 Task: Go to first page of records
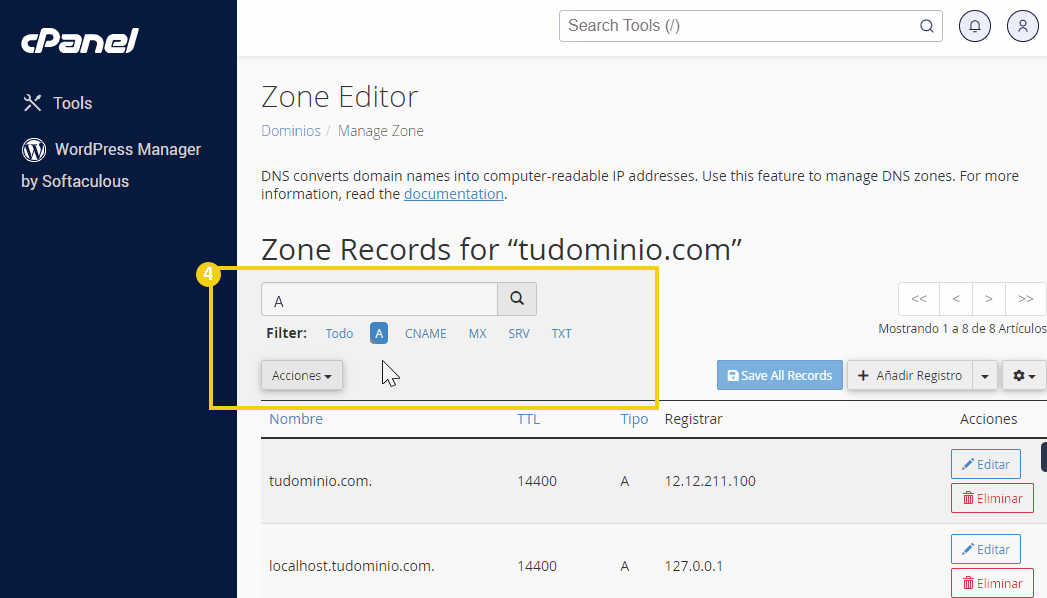tap(919, 299)
